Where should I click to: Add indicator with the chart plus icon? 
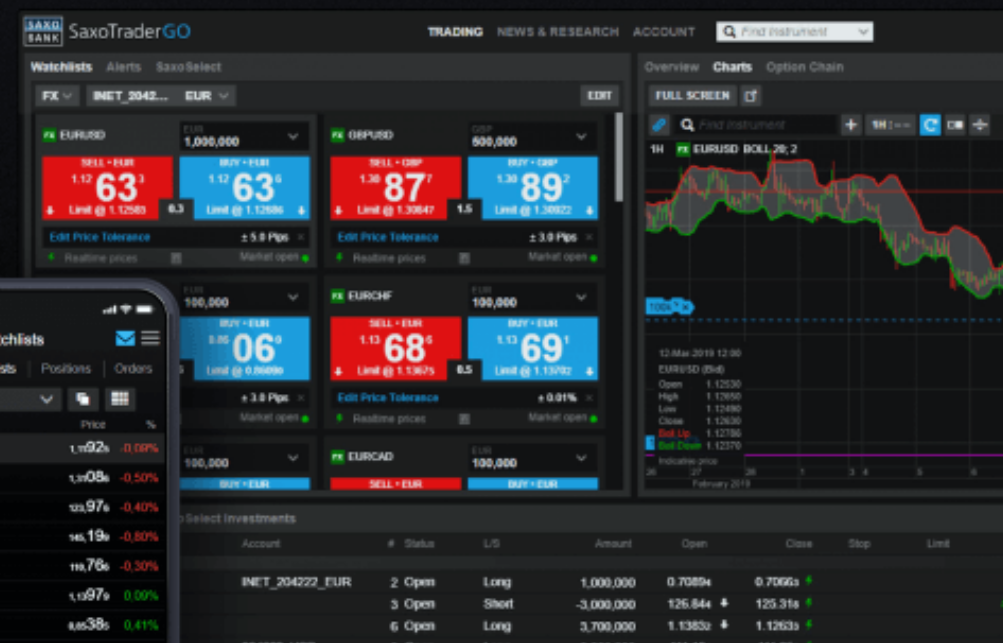pos(851,125)
